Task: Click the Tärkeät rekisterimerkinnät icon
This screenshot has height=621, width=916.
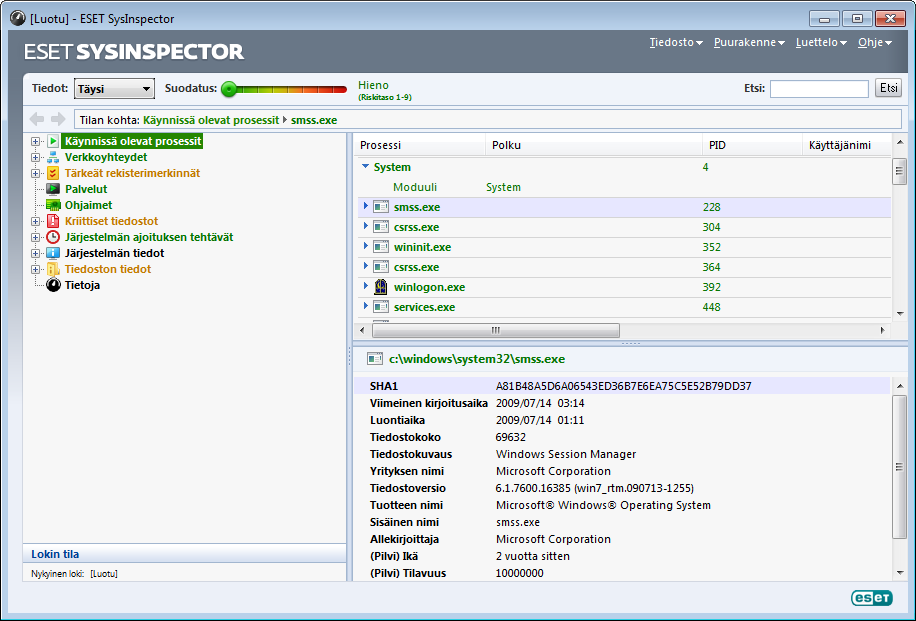Action: 53,173
